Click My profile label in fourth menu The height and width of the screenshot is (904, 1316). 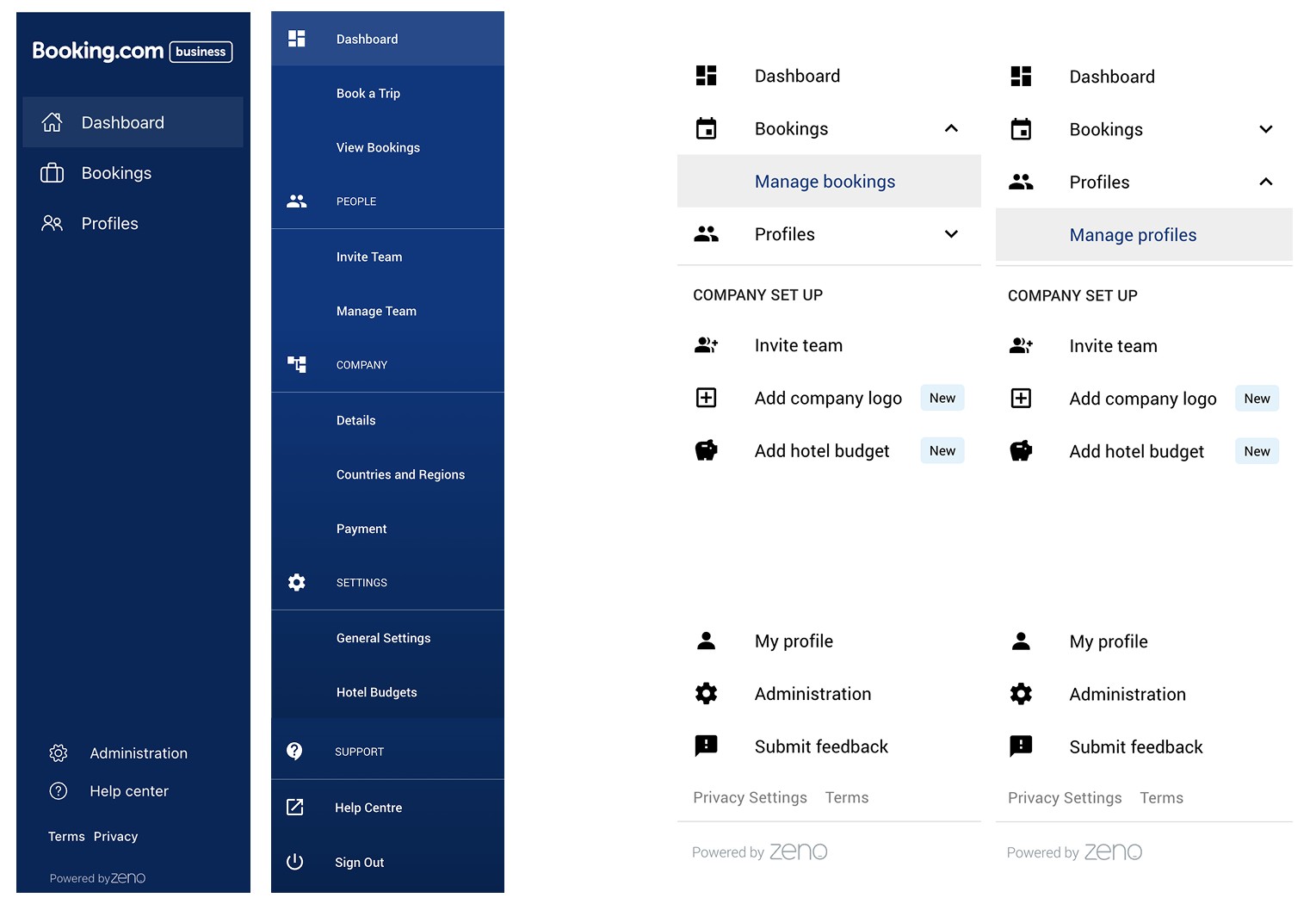coord(1109,641)
